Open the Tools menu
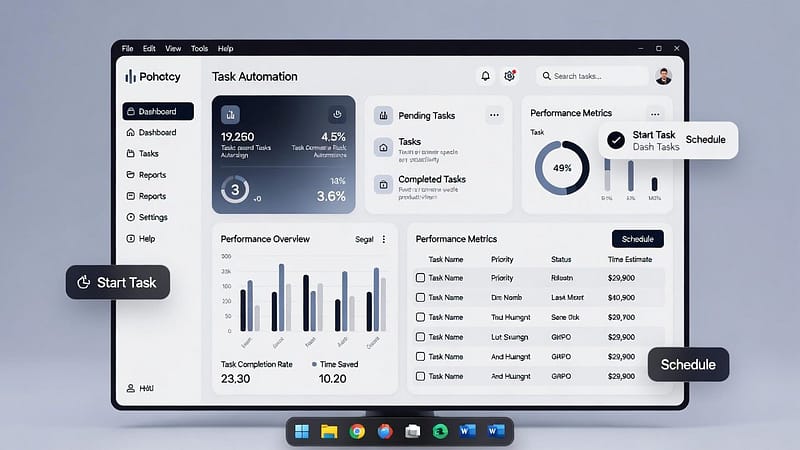 point(199,48)
